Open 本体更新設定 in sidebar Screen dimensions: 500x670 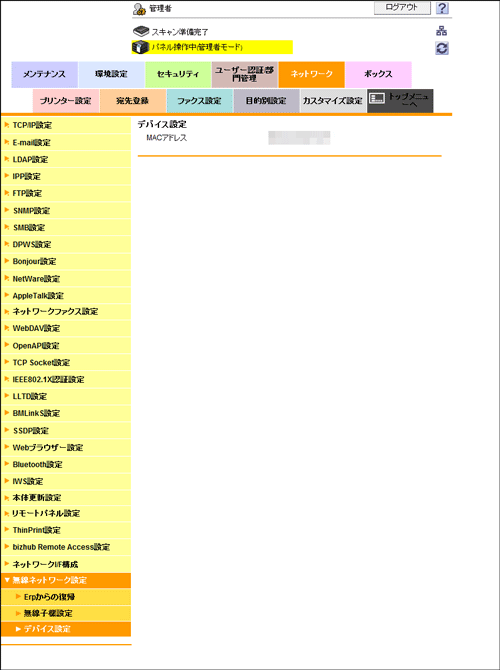66,498
